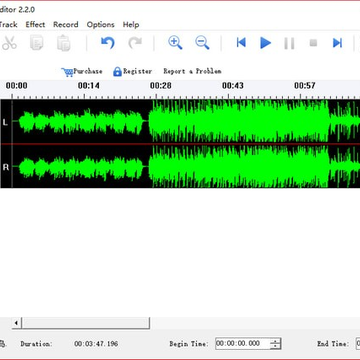Open the Effect menu
This screenshot has height=360, width=360.
(35, 25)
